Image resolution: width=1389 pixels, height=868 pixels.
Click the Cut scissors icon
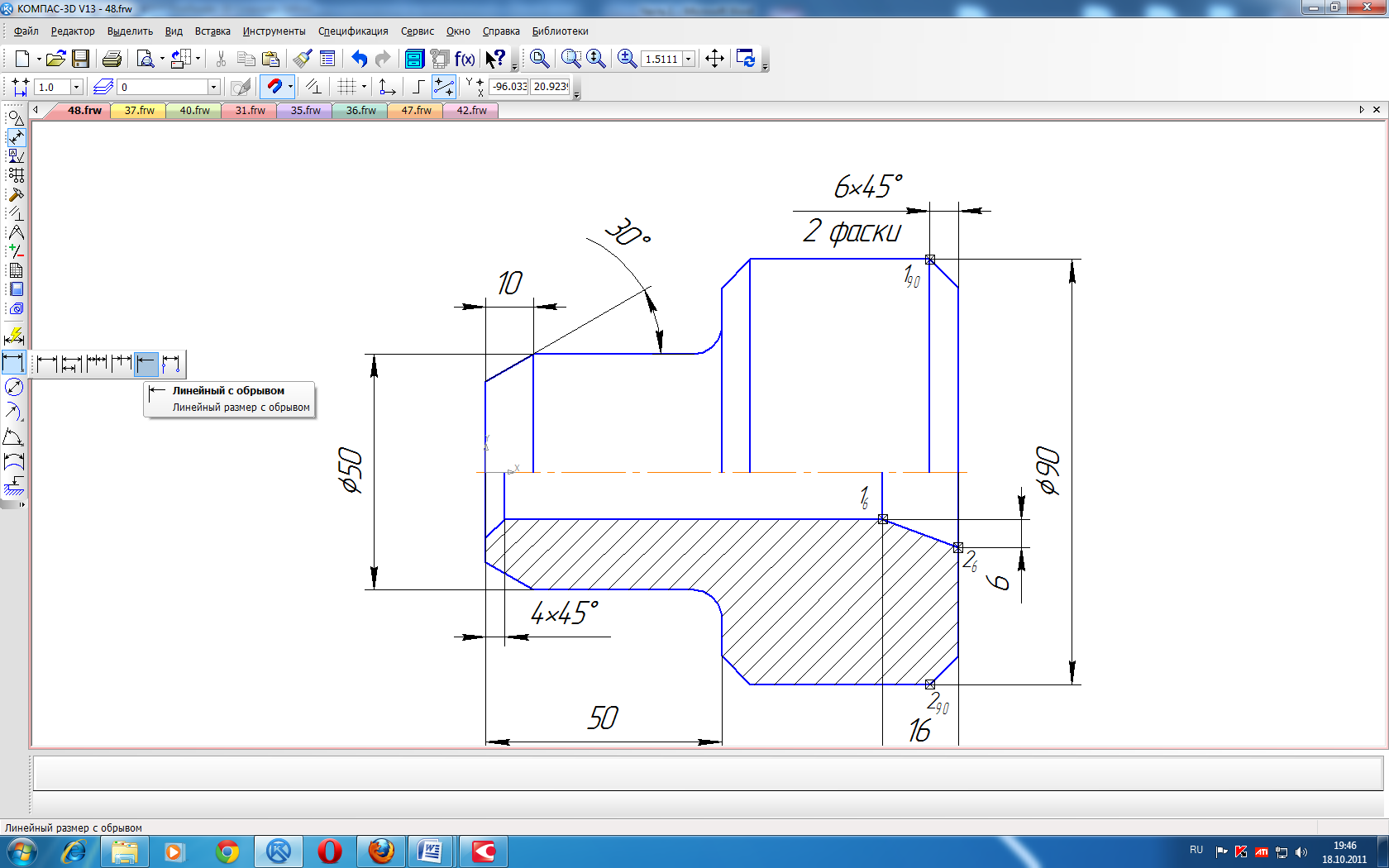(221, 59)
